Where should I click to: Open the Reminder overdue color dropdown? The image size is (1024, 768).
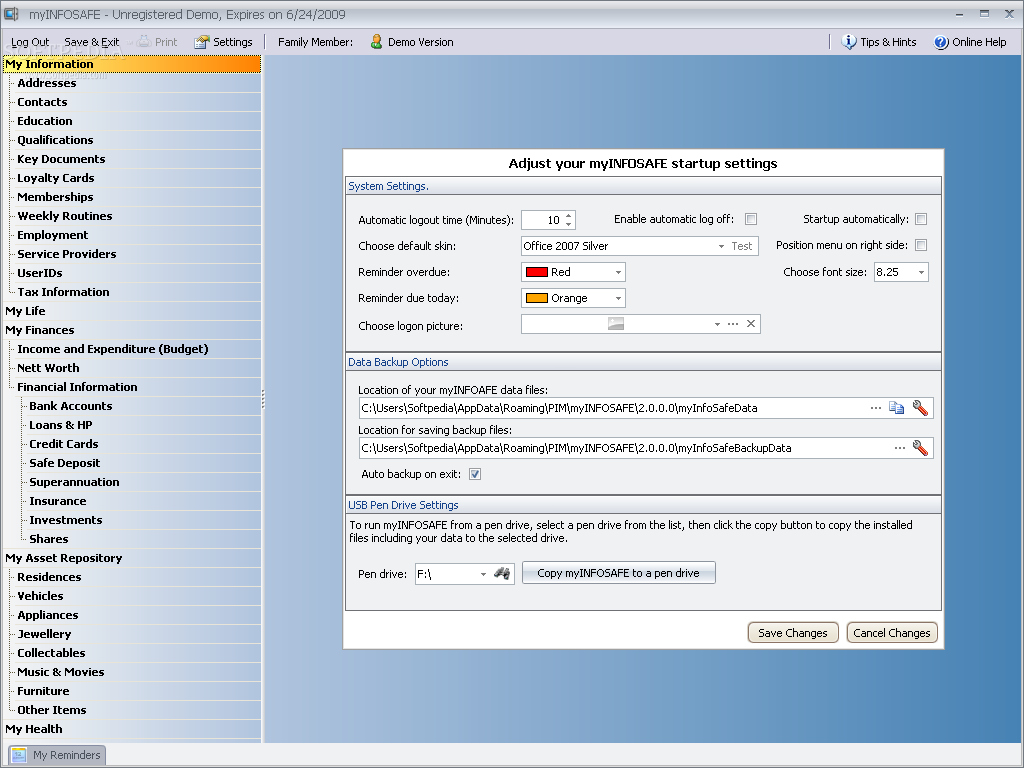[618, 272]
